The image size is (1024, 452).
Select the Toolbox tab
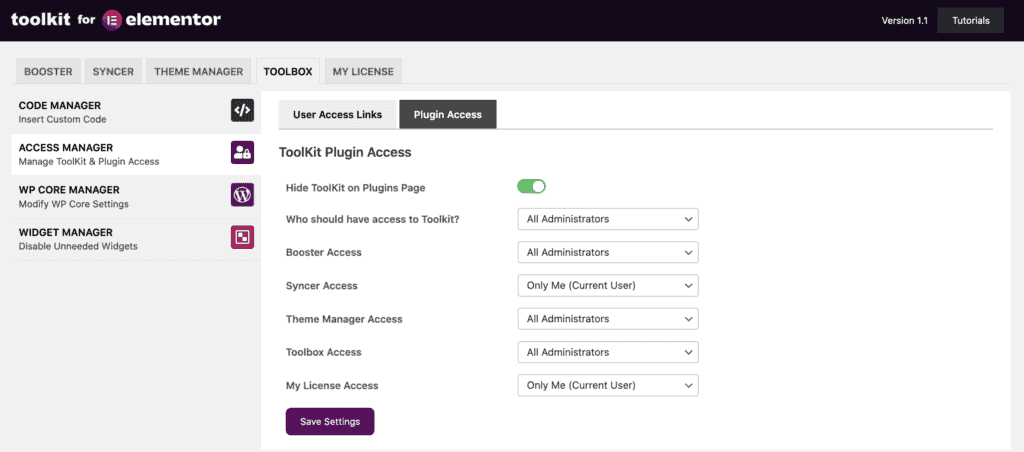point(288,72)
